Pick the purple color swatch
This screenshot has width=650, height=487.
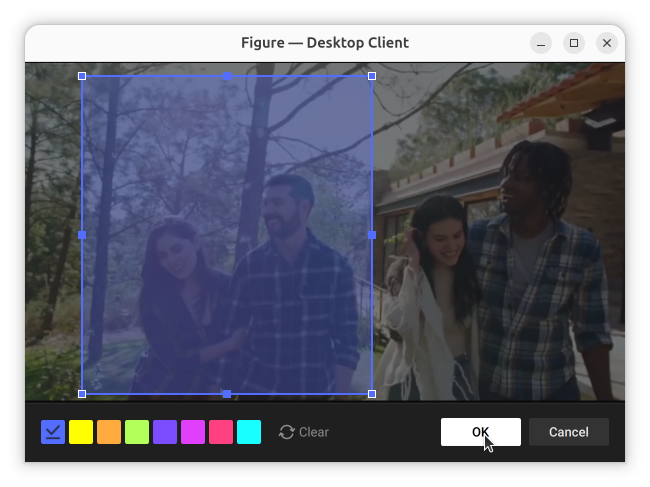(x=165, y=432)
